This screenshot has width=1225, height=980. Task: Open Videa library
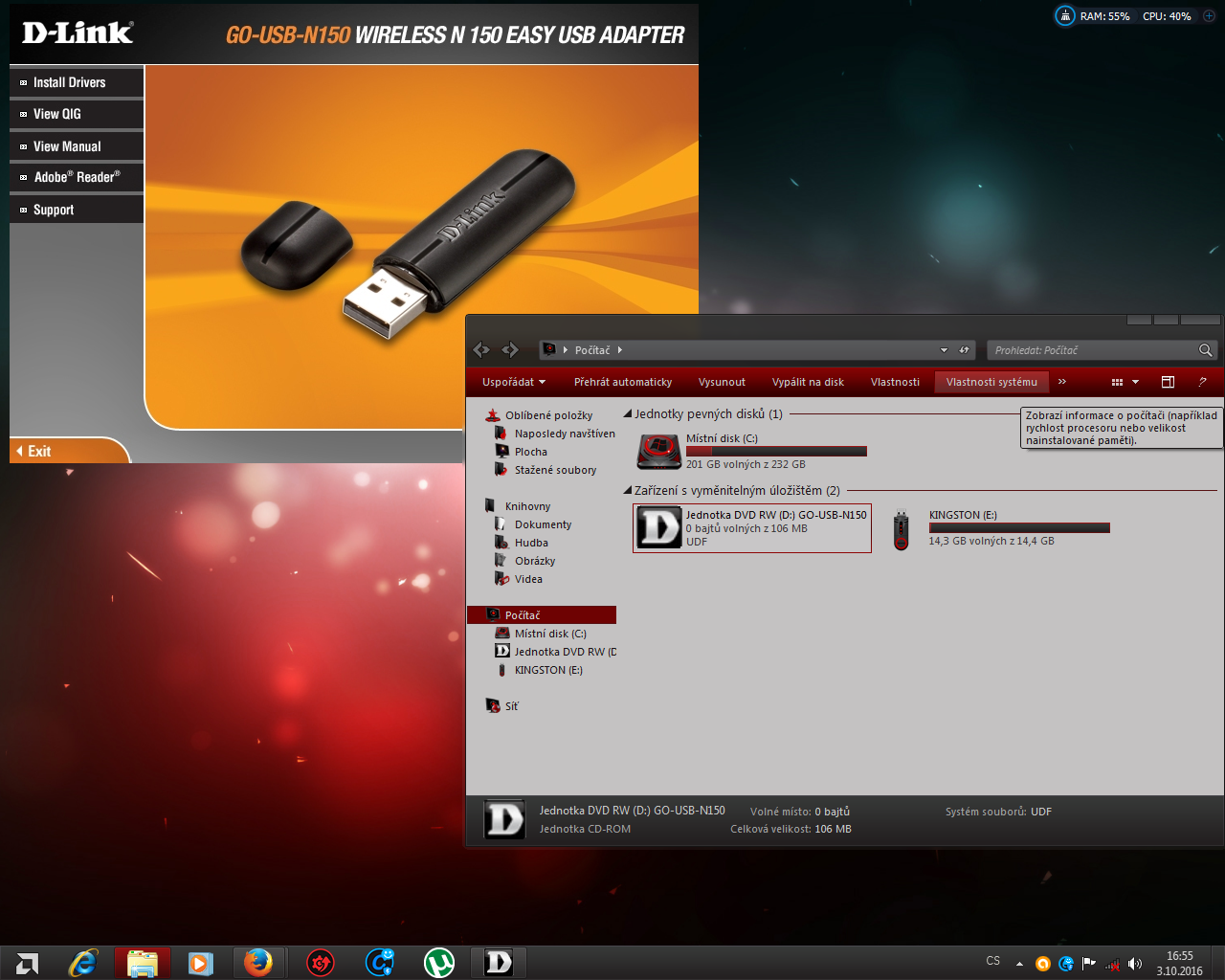(528, 579)
